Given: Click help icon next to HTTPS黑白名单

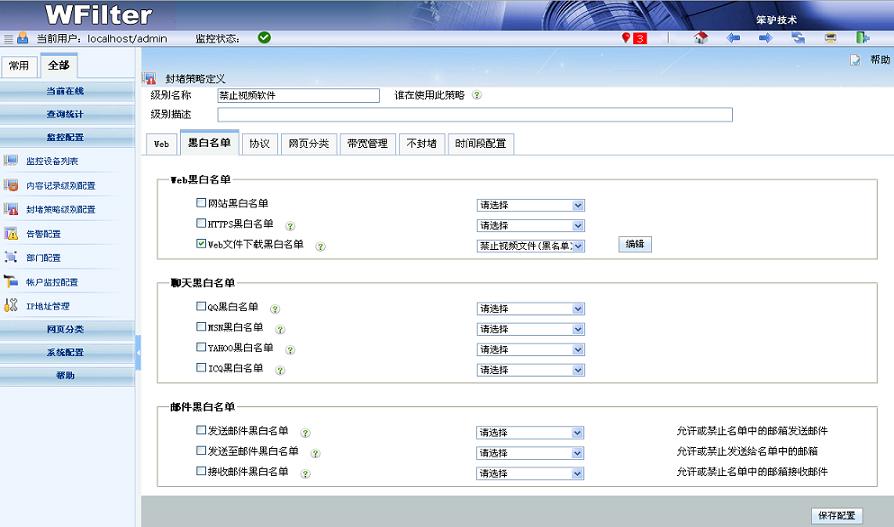Looking at the screenshot, I should point(290,226).
